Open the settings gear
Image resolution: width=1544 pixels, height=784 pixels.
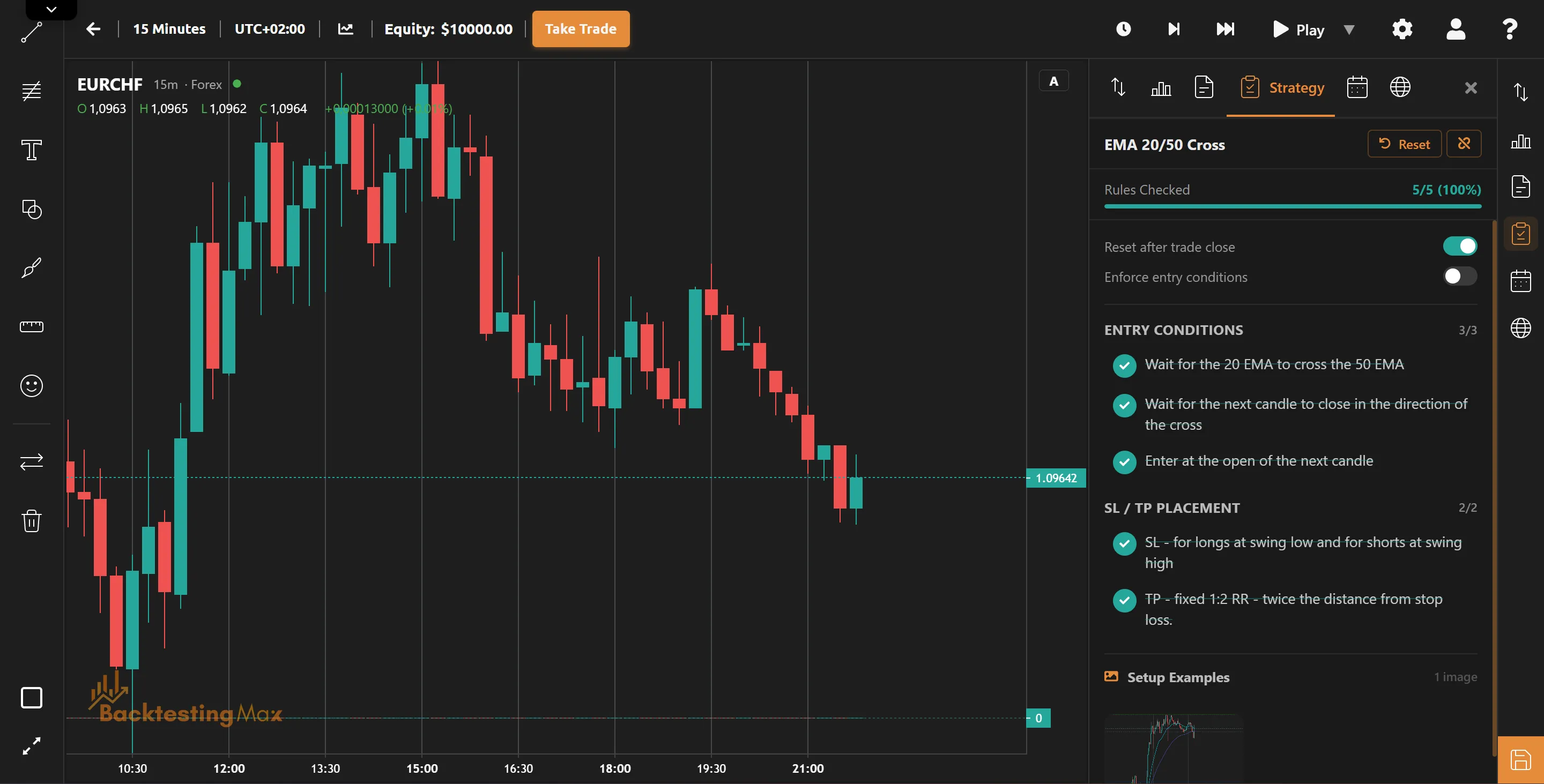1402,29
